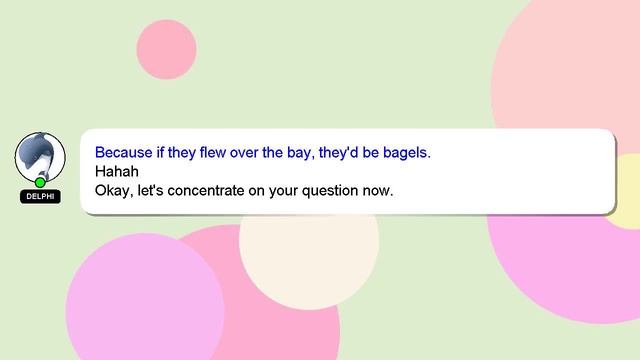Click Delphi's dolphin avatar picture
Viewport: 640px width, 360px height.
(x=40, y=157)
